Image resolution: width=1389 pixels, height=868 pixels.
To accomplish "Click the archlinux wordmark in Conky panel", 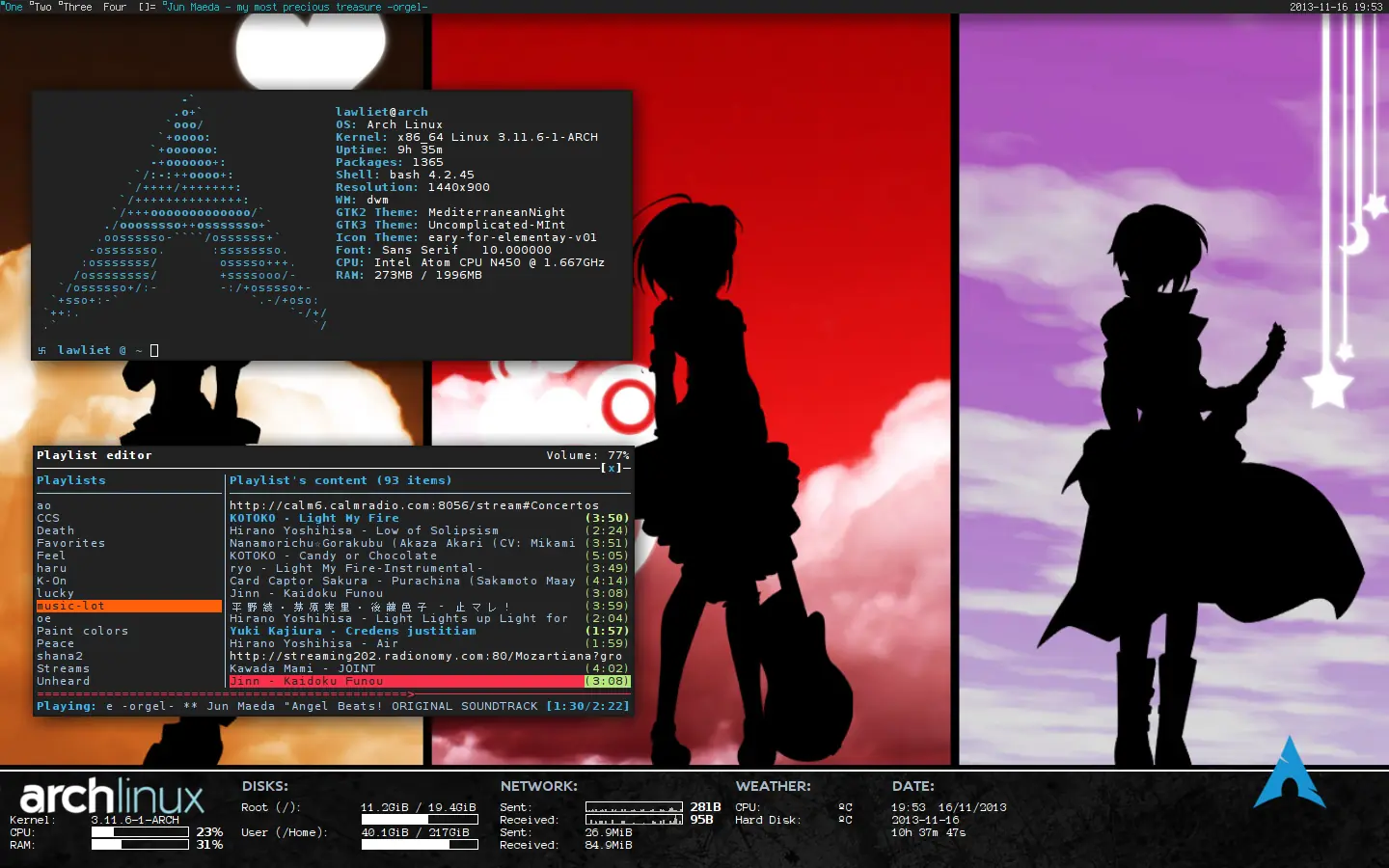I will tap(112, 797).
